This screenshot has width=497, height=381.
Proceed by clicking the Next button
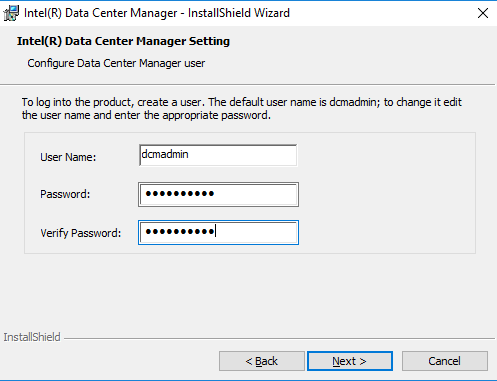pyautogui.click(x=350, y=361)
